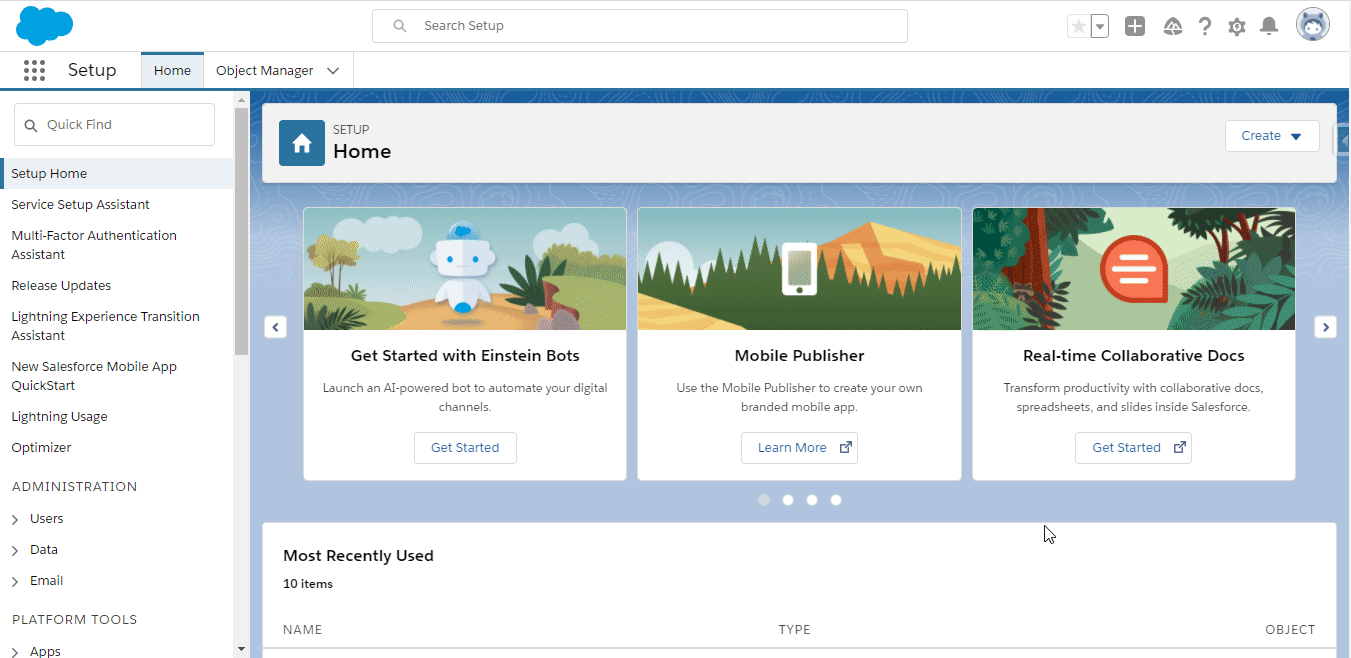This screenshot has width=1351, height=658.
Task: Click the Collaborative Docs image
Action: point(1133,269)
